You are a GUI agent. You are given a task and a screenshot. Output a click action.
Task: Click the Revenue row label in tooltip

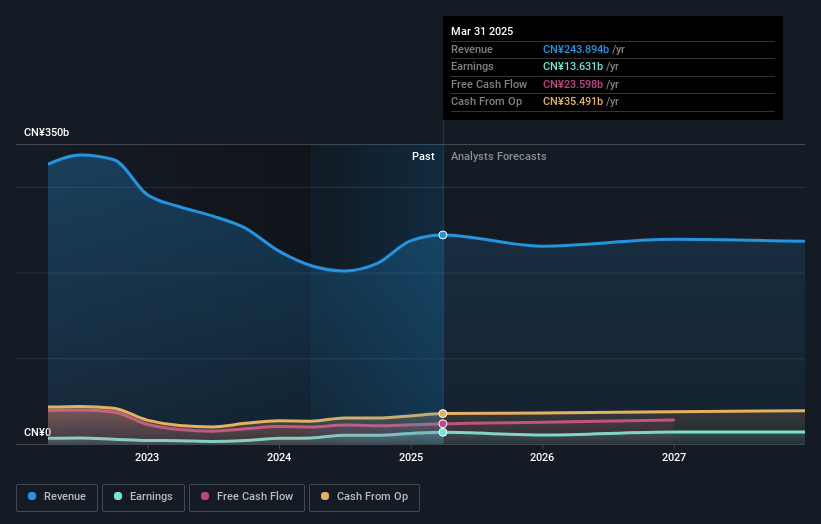tap(472, 49)
